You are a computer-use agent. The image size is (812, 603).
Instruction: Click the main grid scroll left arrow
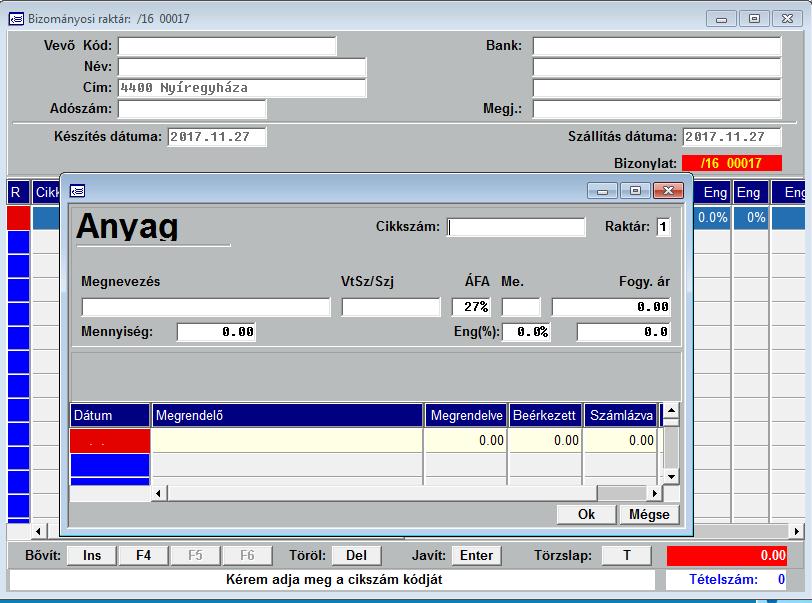pos(38,531)
